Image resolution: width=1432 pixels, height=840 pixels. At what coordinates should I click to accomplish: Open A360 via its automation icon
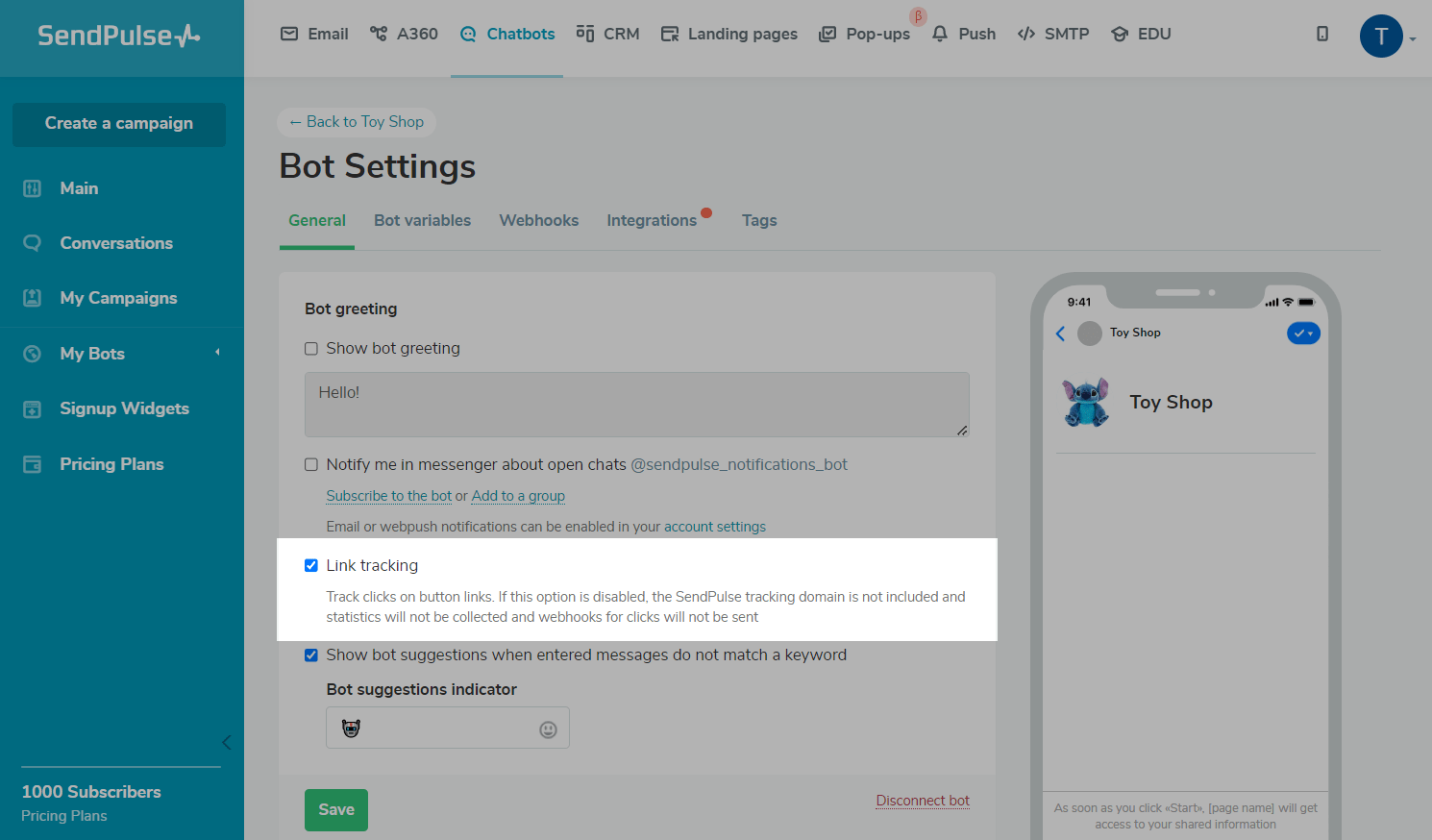pos(379,34)
